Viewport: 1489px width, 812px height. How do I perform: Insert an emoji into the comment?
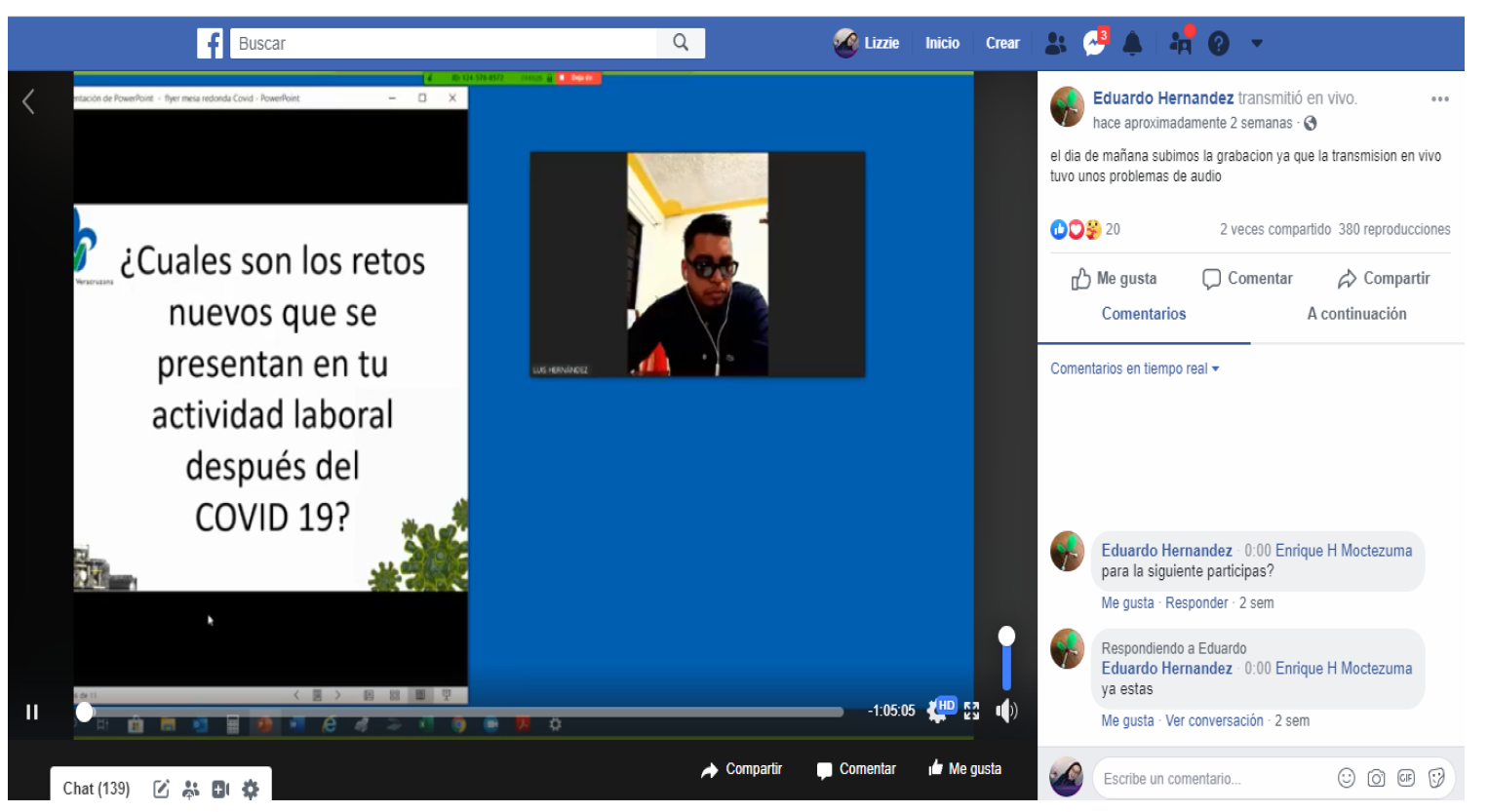1346,778
